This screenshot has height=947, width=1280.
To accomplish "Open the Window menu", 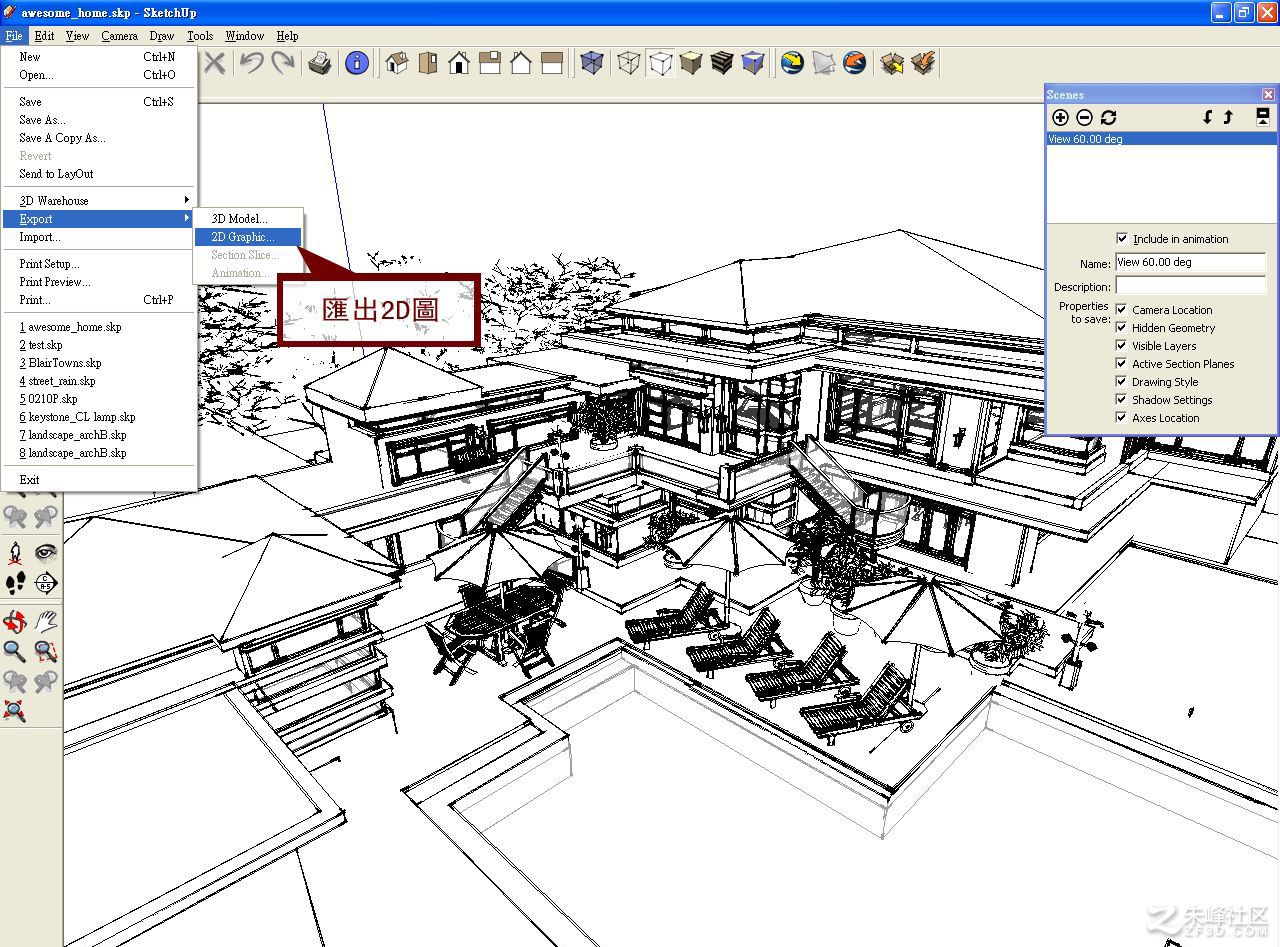I will pyautogui.click(x=245, y=36).
